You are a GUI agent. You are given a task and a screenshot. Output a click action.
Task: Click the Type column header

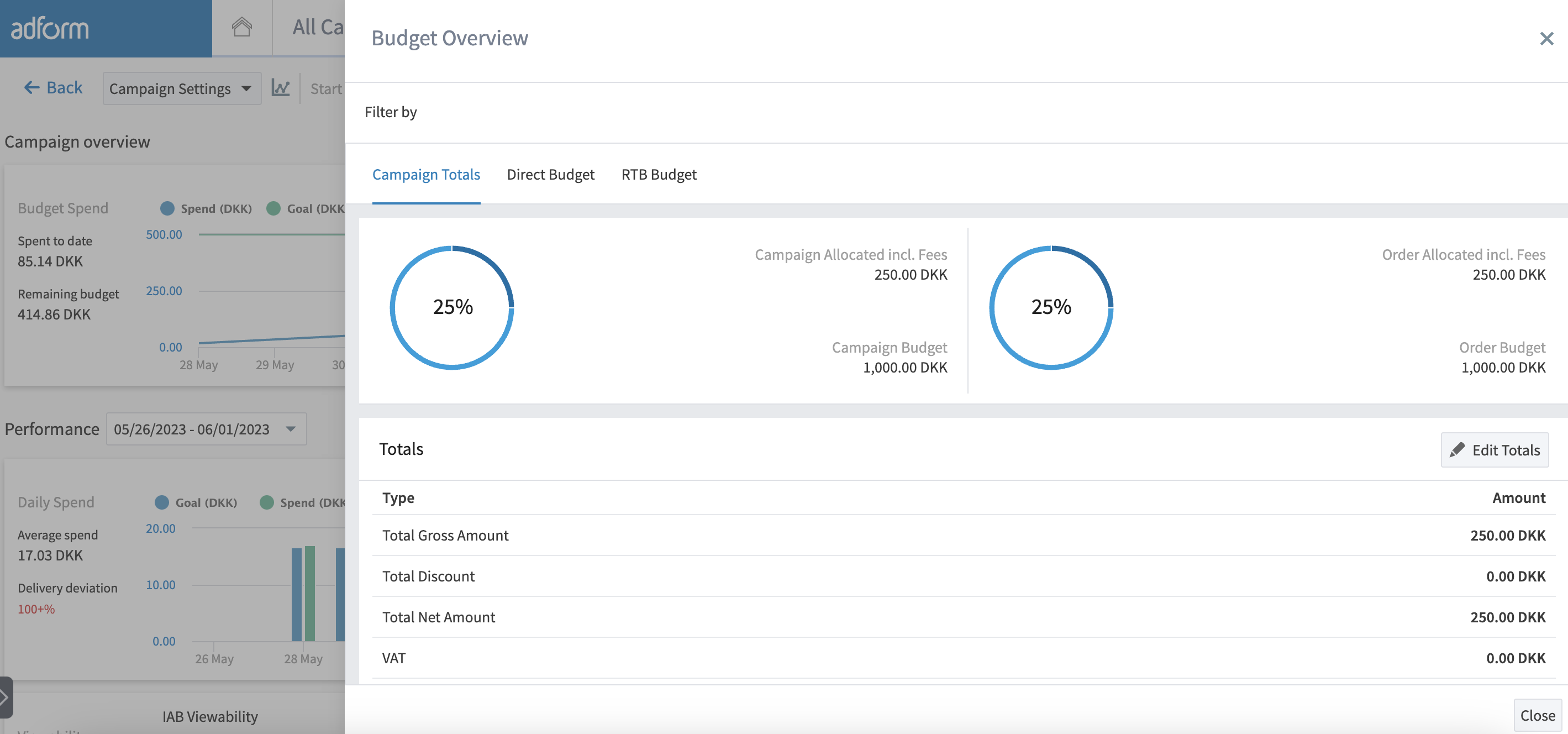(398, 497)
